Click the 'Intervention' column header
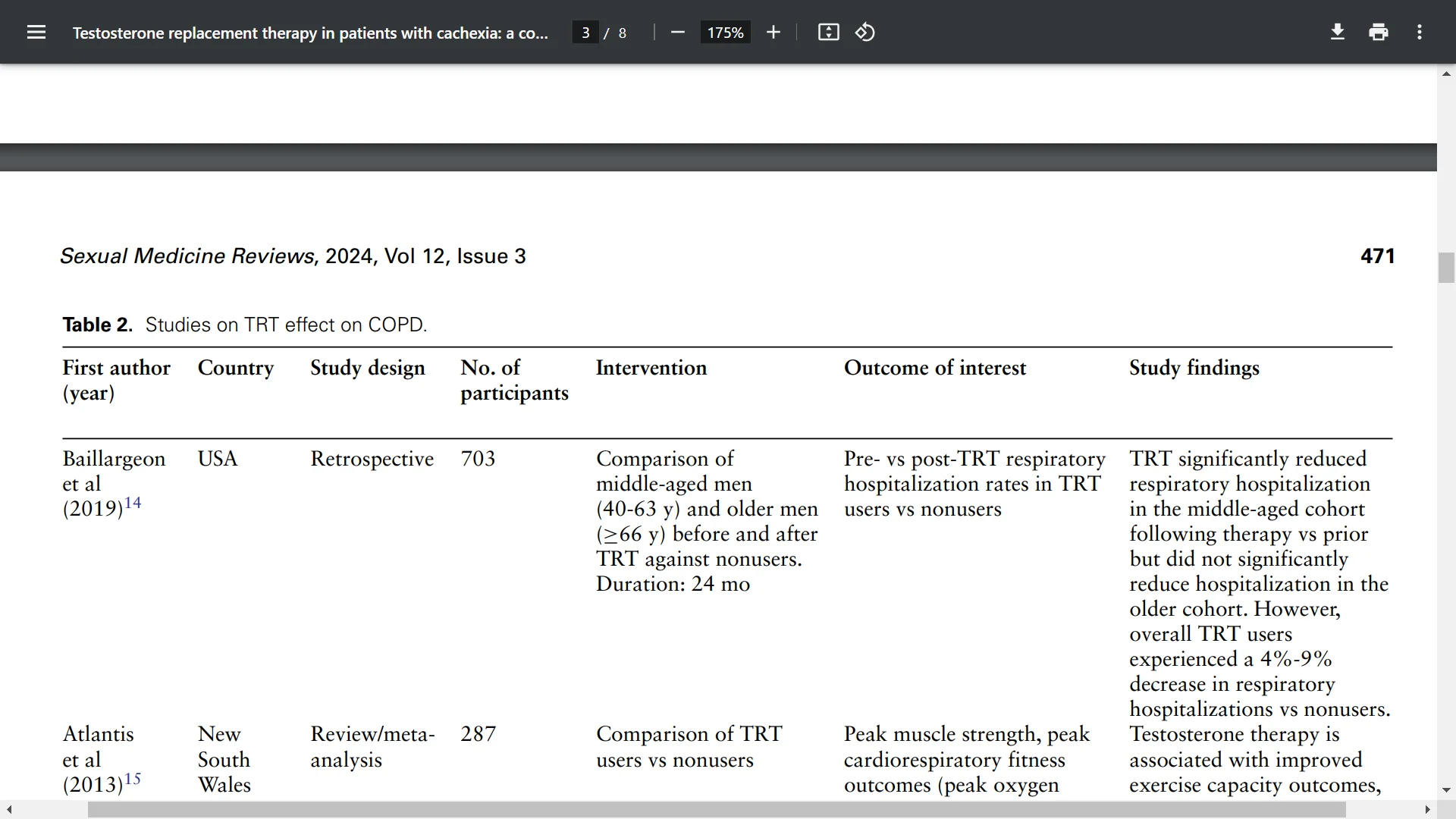The height and width of the screenshot is (819, 1456). [651, 368]
